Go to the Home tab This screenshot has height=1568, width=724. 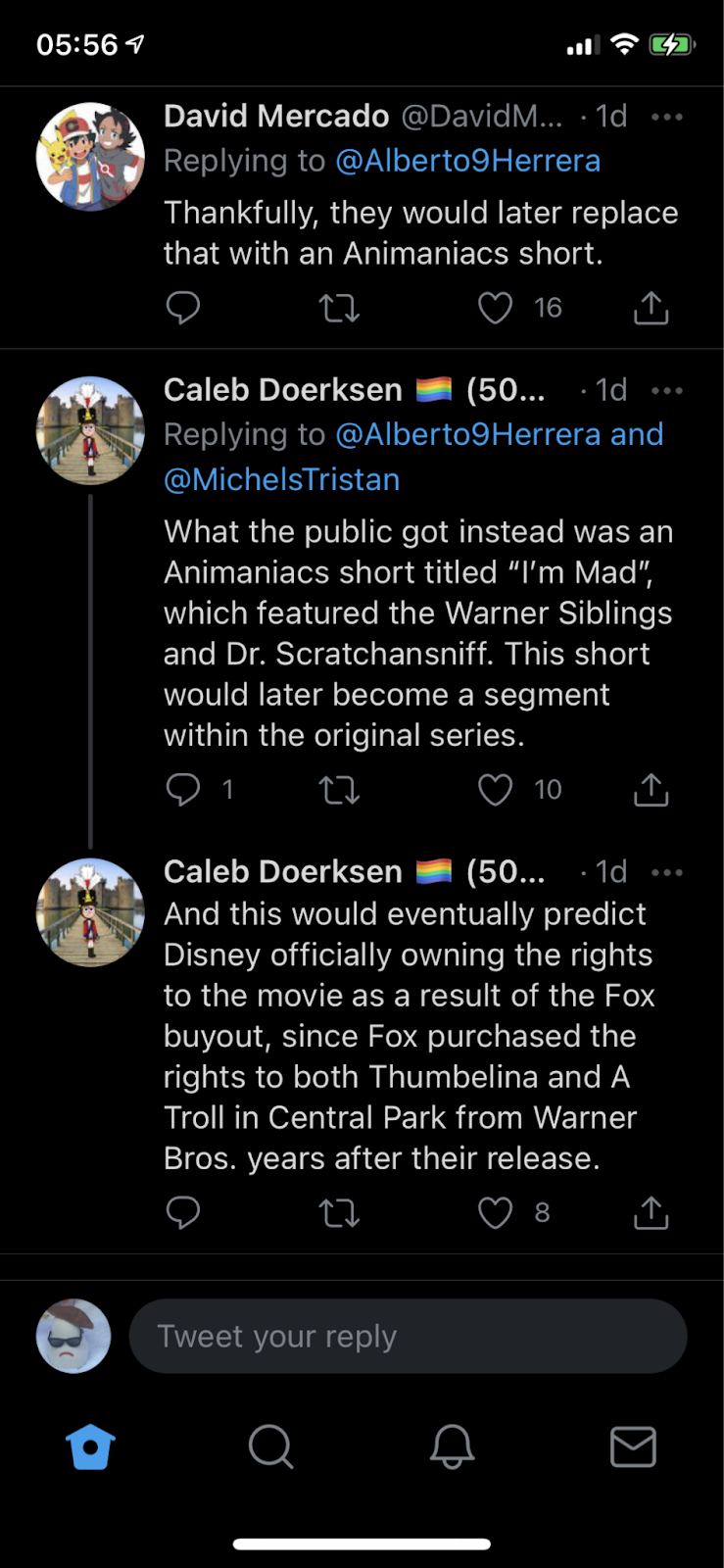tap(90, 1446)
